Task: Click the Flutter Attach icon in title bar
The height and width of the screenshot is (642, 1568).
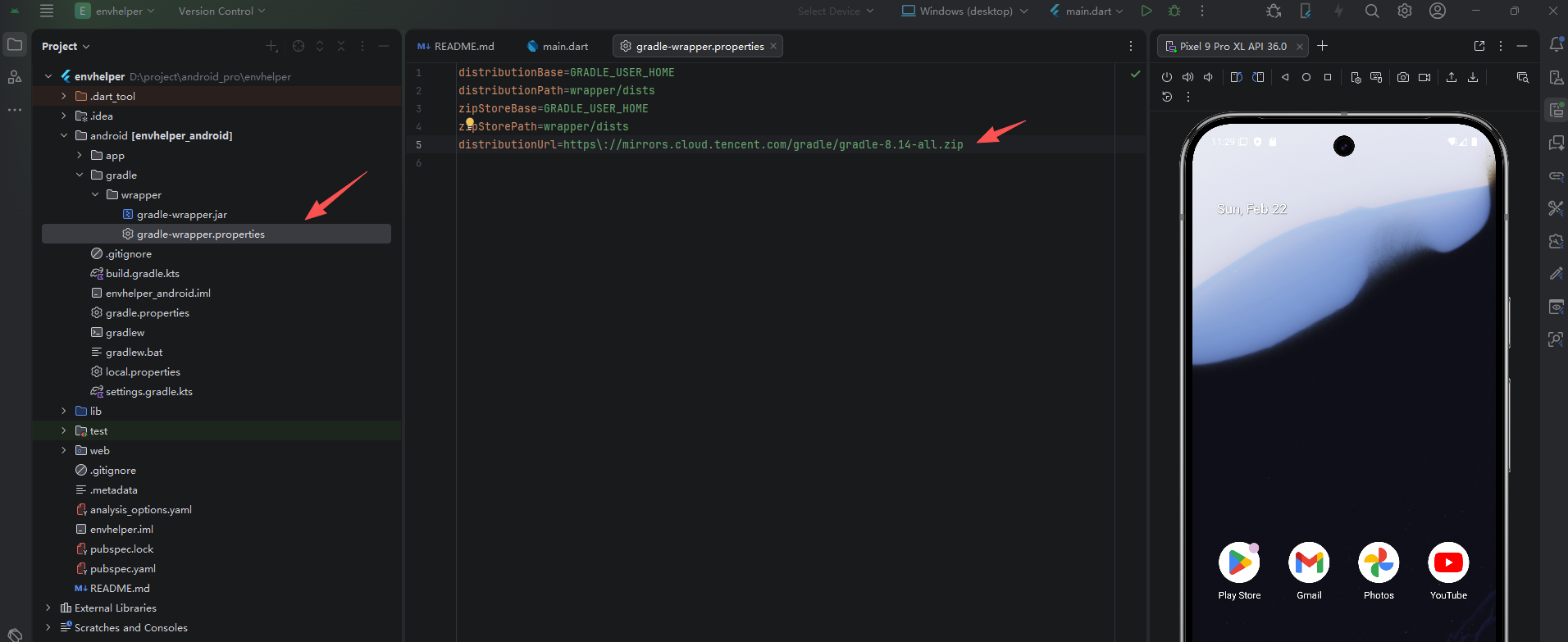Action: coord(1306,11)
